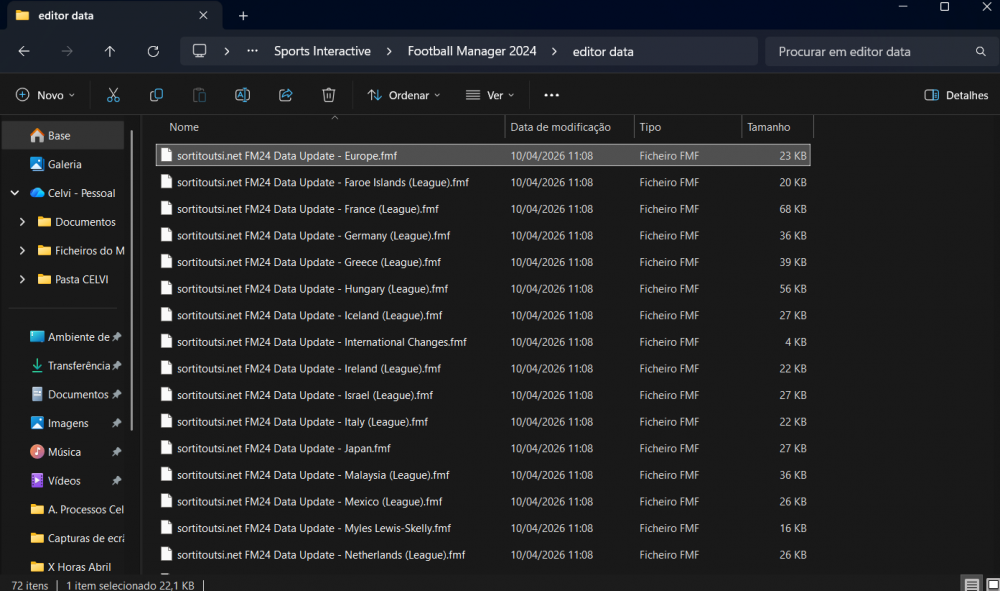Select Ireland (League).fmf file
1000x591 pixels.
click(x=483, y=368)
